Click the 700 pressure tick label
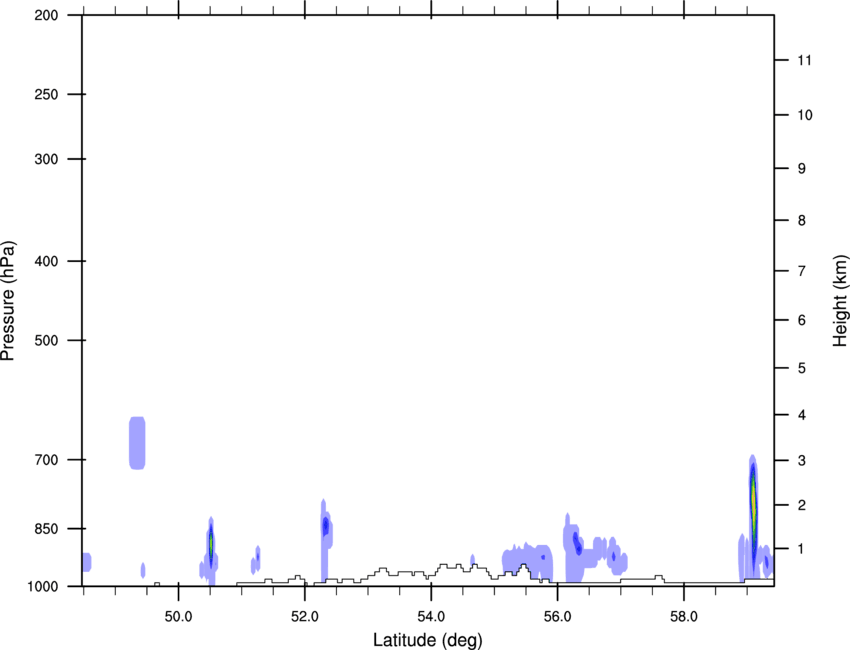The width and height of the screenshot is (850, 650). coord(46,460)
